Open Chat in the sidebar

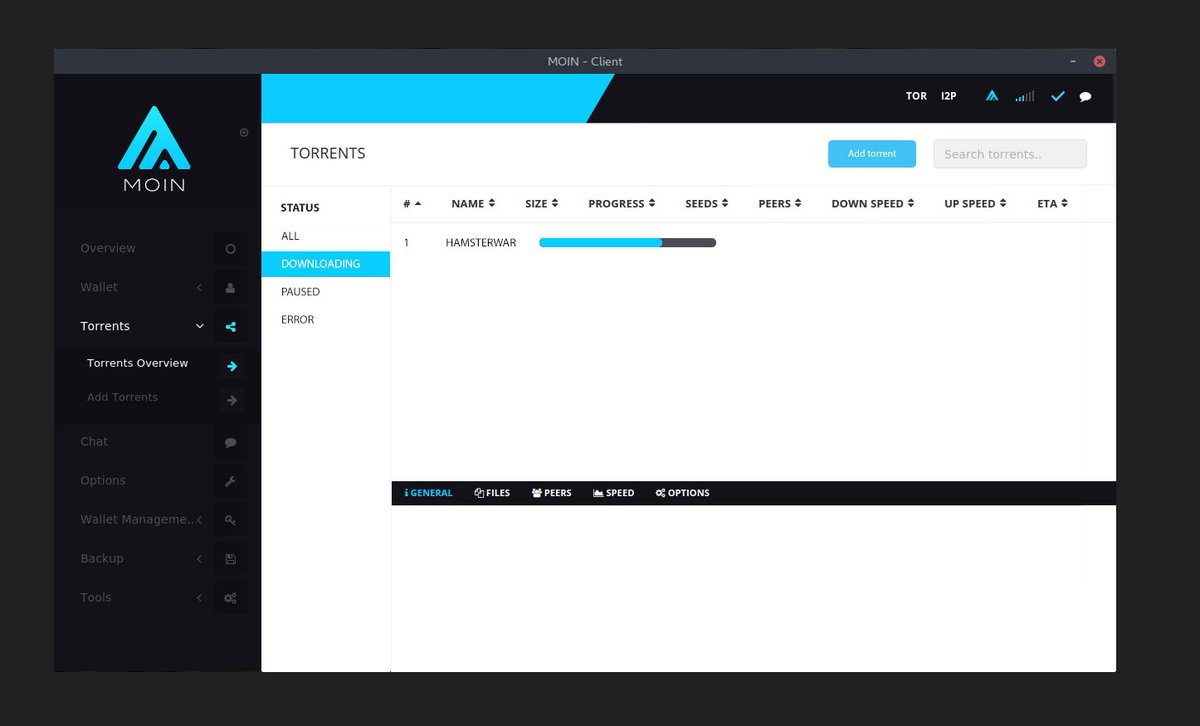click(x=94, y=441)
